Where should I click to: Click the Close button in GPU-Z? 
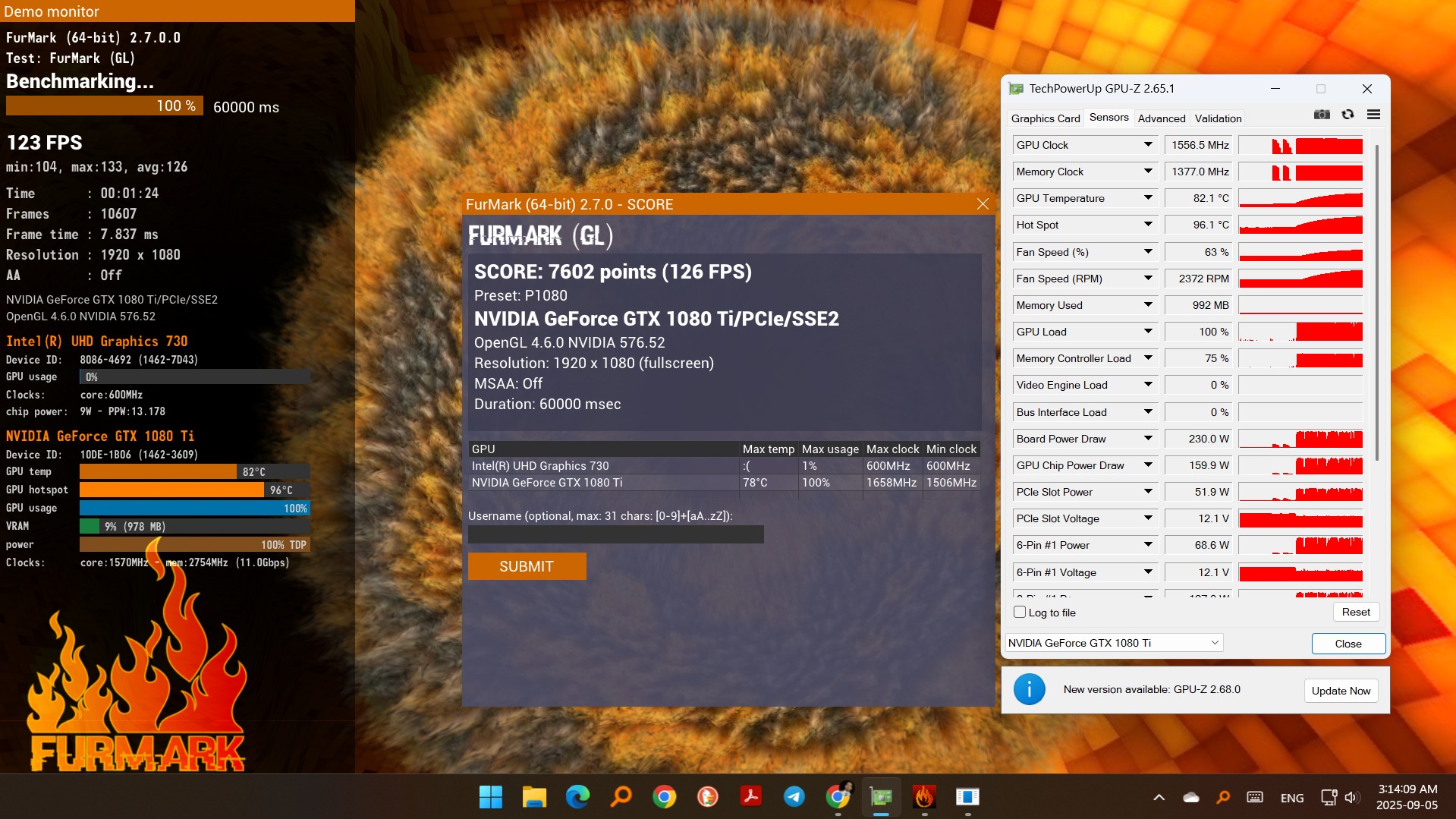click(1348, 644)
